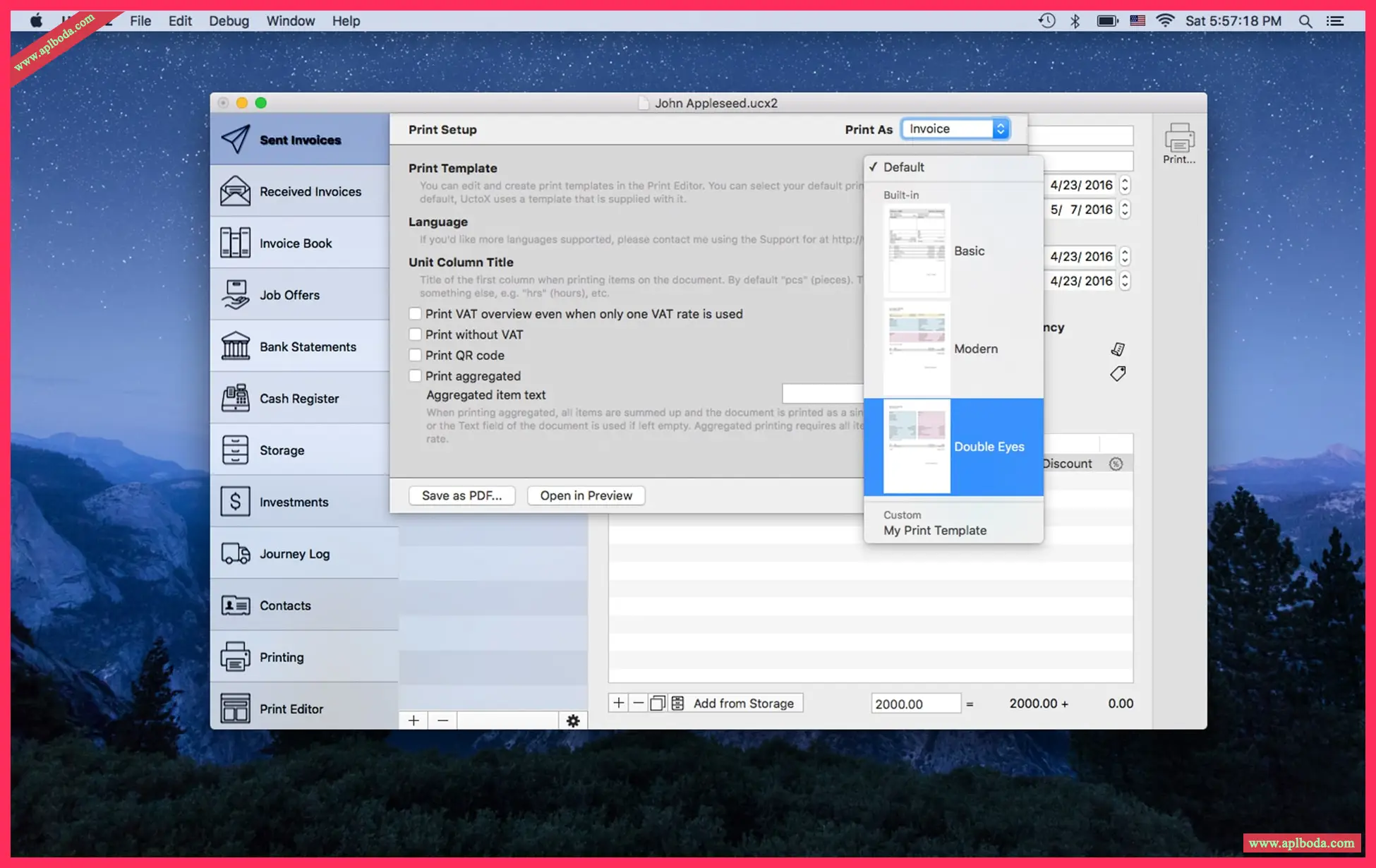
Task: Click the Modern template preview thumbnail
Action: (917, 349)
